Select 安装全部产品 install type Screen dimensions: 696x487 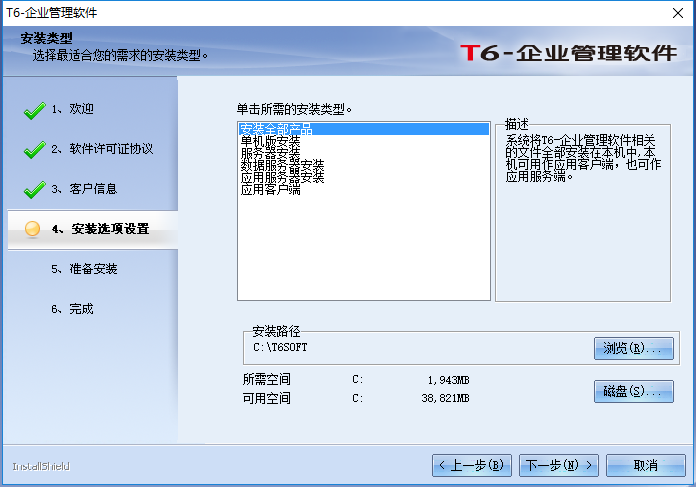coord(277,129)
